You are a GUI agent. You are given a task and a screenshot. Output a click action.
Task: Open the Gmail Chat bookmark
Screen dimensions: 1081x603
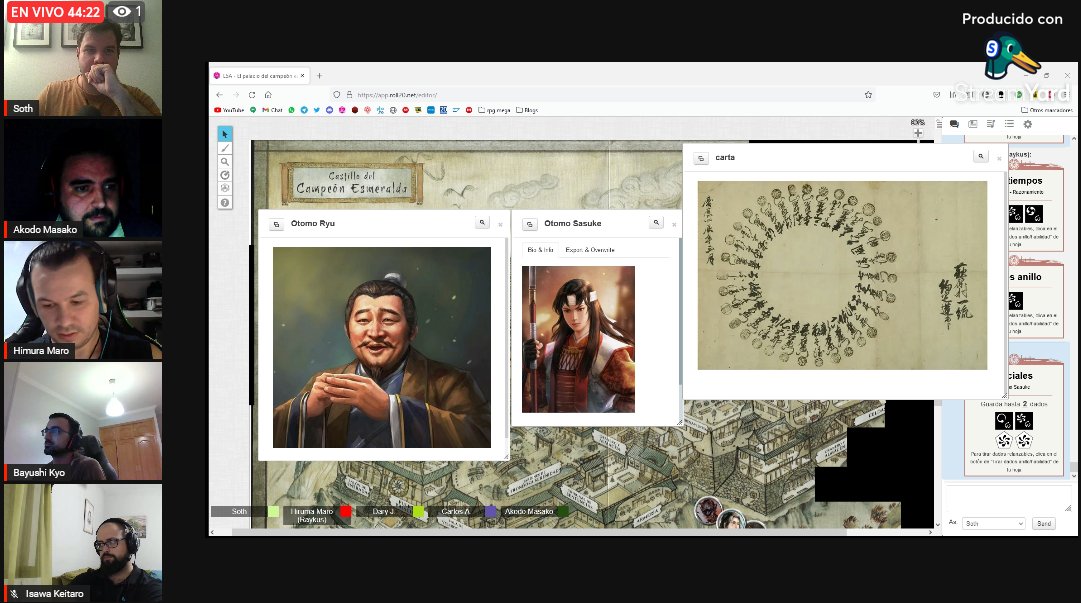point(272,110)
